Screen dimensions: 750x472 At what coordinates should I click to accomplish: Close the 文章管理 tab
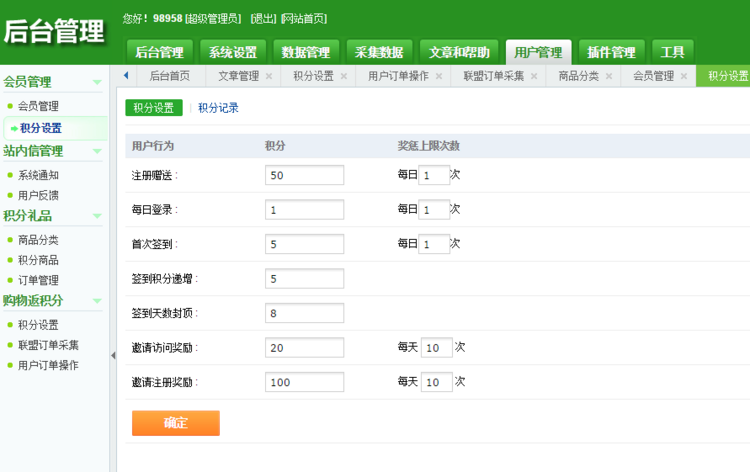pos(269,76)
